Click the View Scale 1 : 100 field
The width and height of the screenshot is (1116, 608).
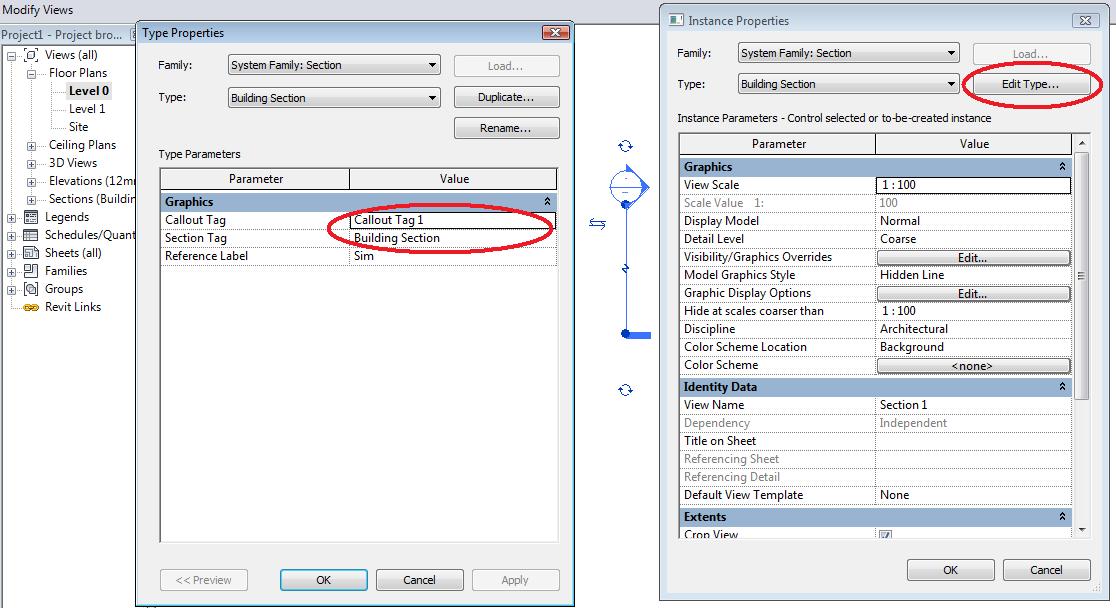coord(973,185)
